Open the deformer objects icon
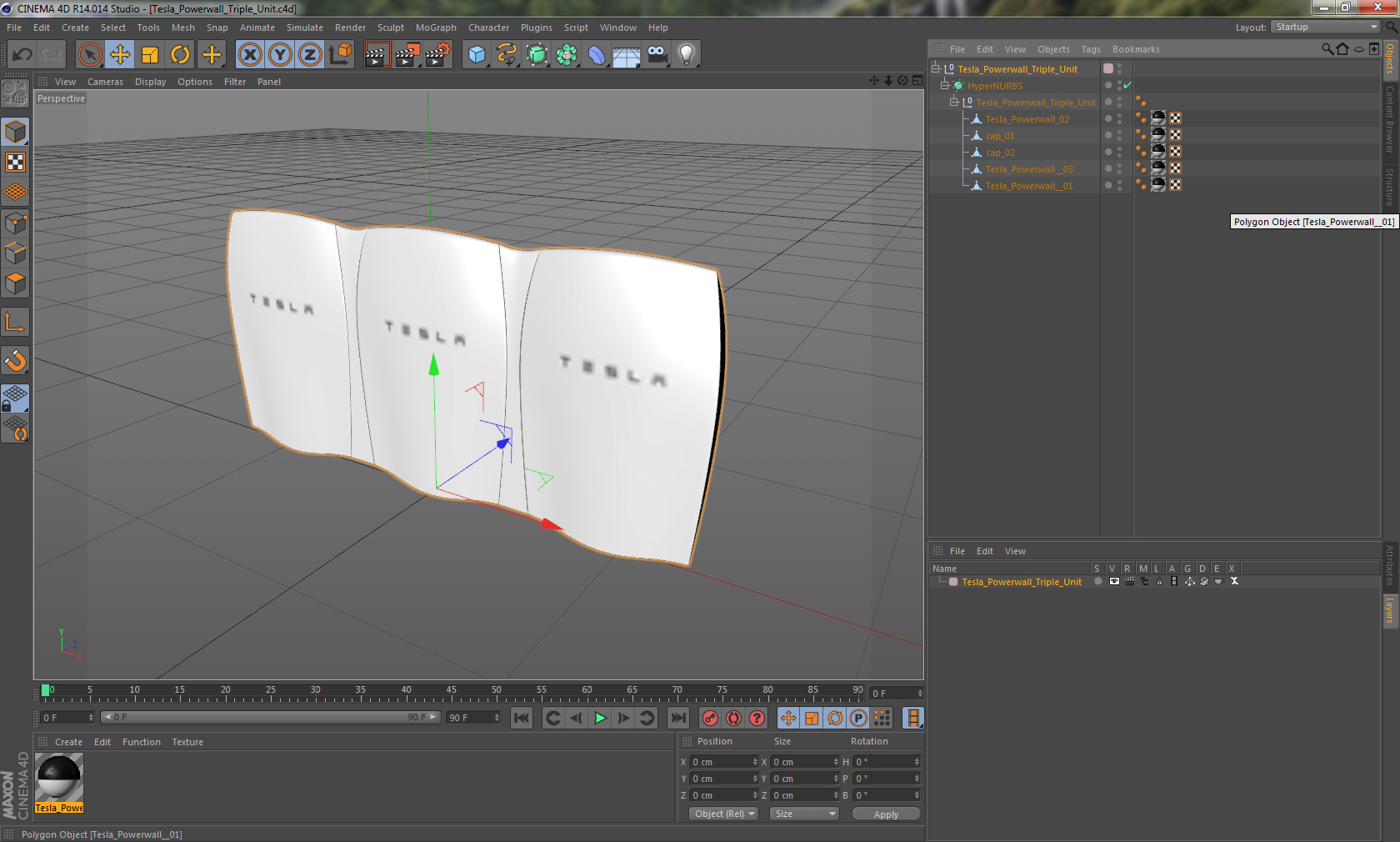 (597, 55)
